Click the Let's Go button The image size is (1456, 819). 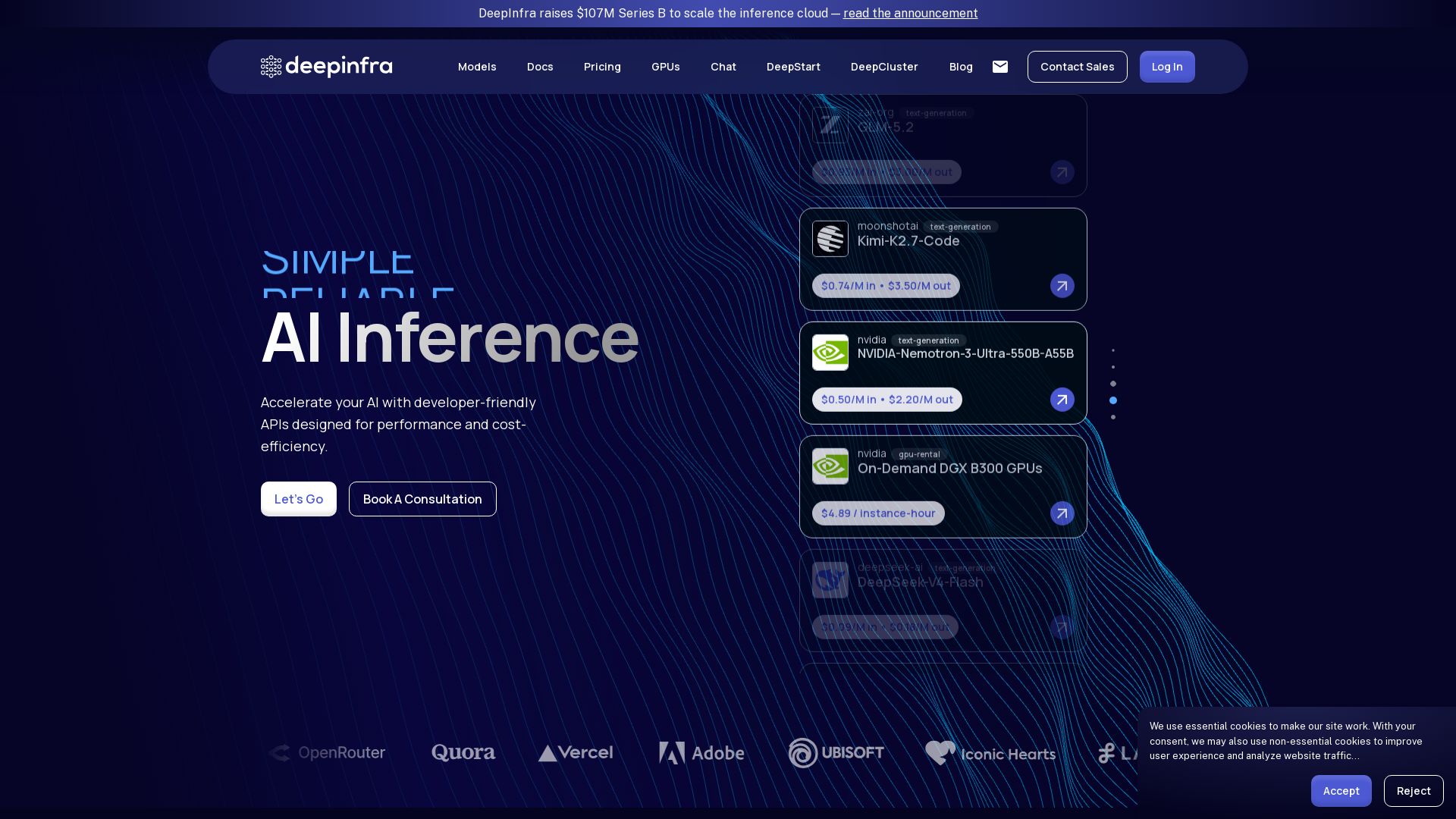pyautogui.click(x=299, y=499)
